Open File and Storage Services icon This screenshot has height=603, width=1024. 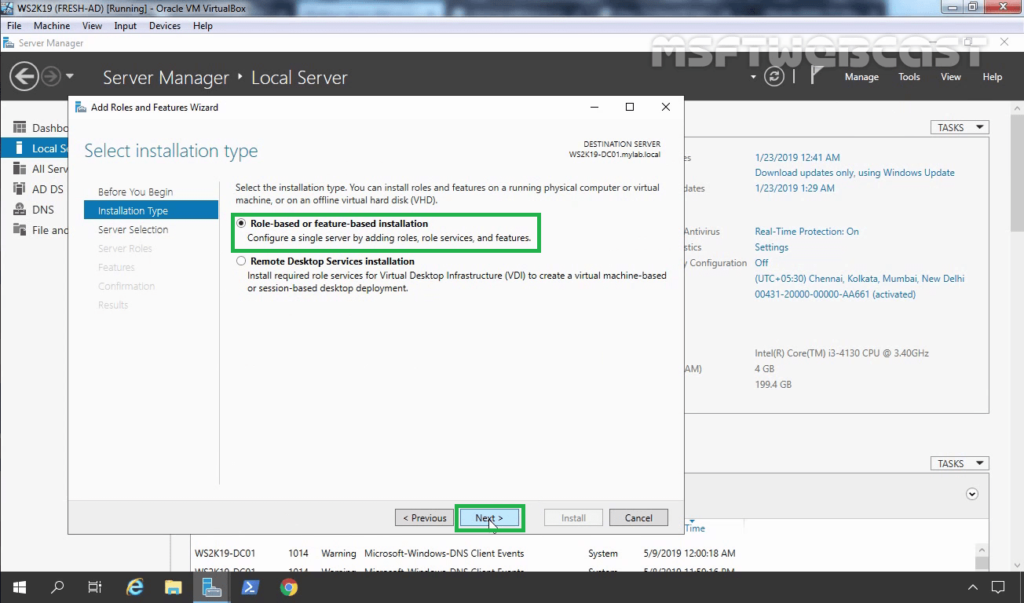coord(20,229)
